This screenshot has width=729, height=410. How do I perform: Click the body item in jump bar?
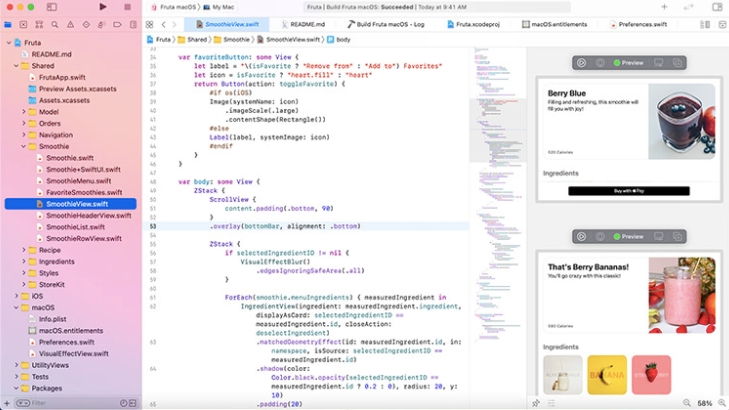tap(339, 40)
